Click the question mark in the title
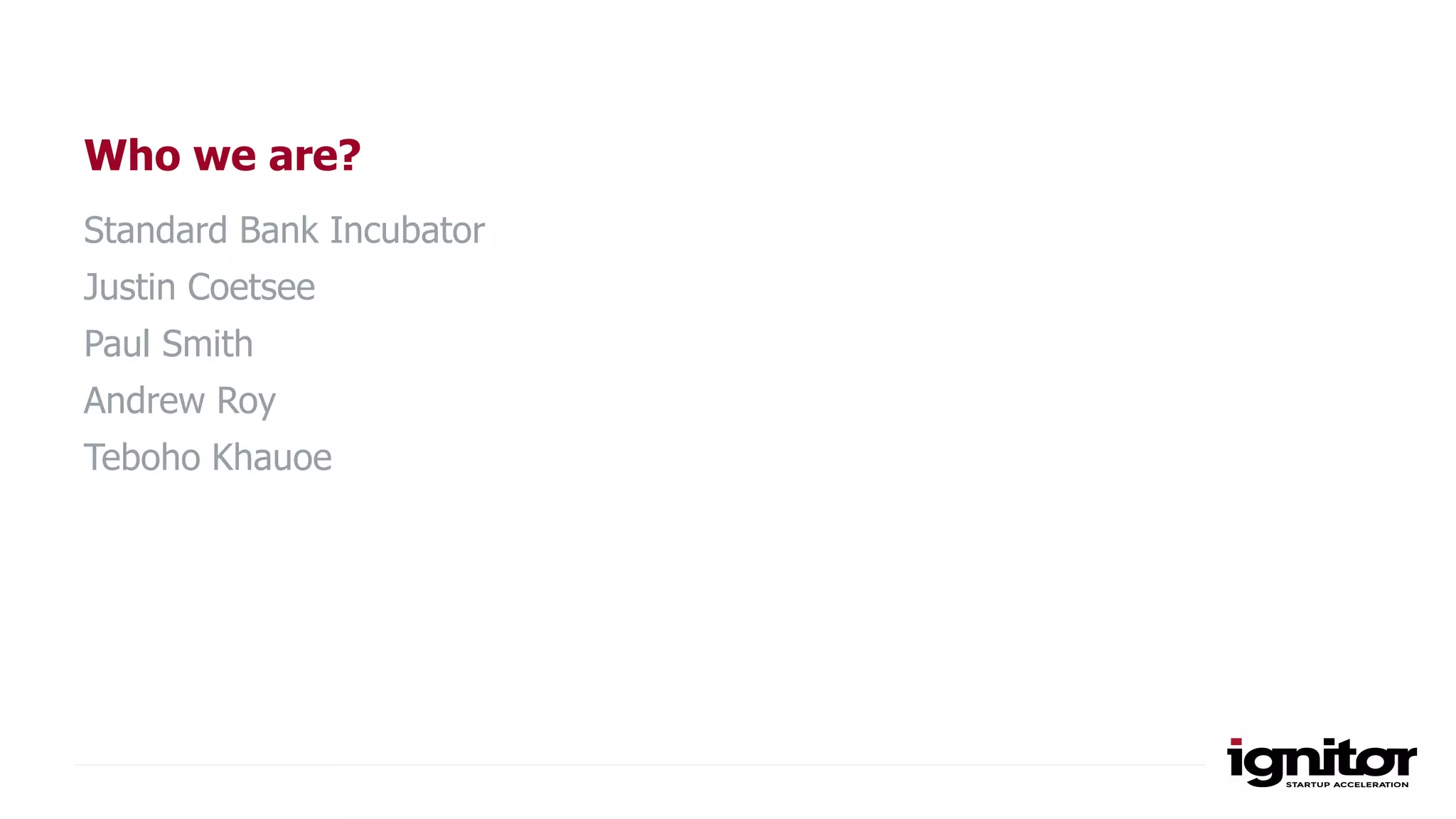The image size is (1456, 819). coord(349,155)
